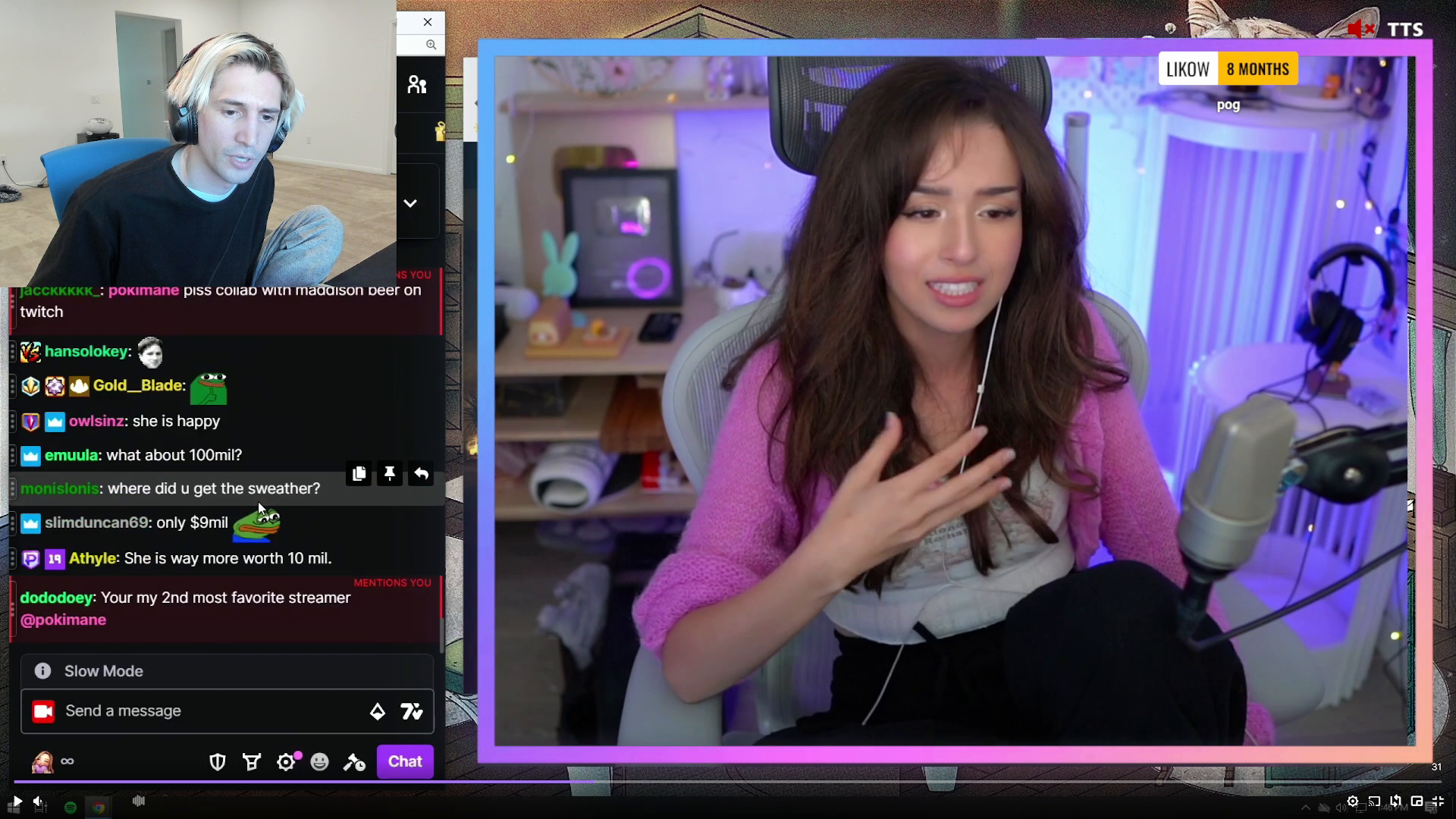Open the emote picker smiley icon
This screenshot has width=1456, height=819.
coord(320,762)
